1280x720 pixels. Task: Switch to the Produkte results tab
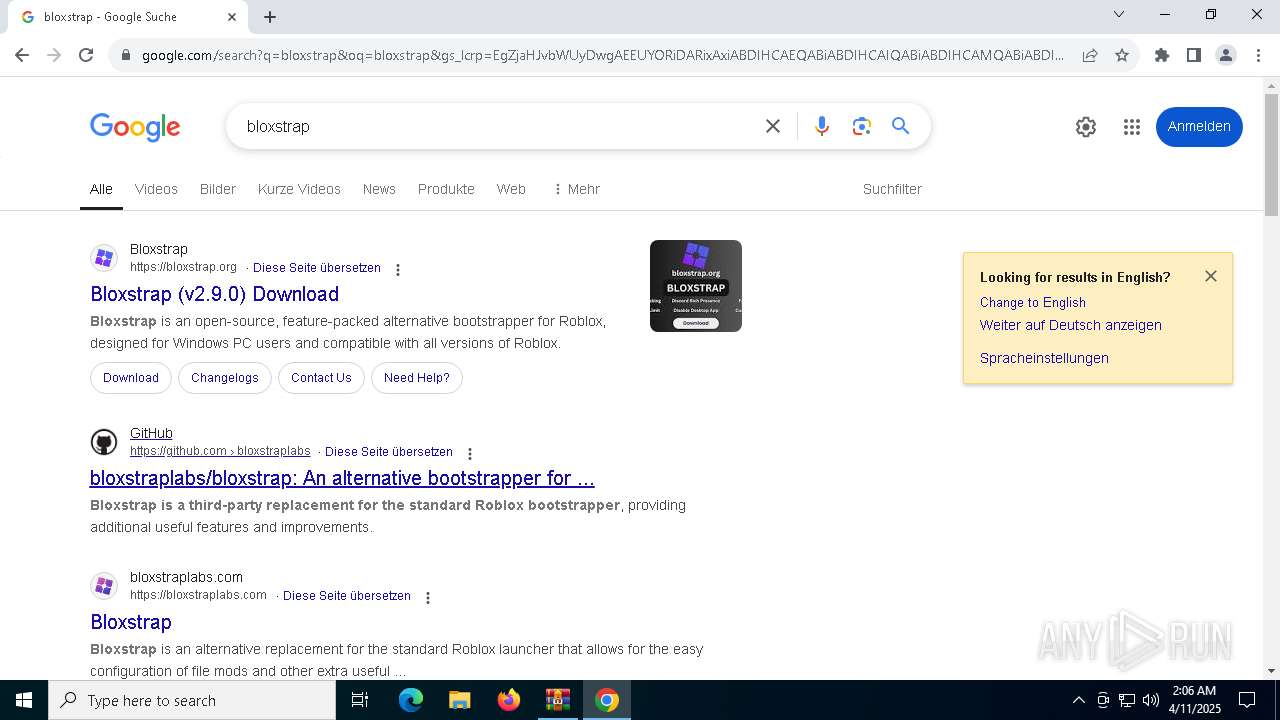point(446,189)
